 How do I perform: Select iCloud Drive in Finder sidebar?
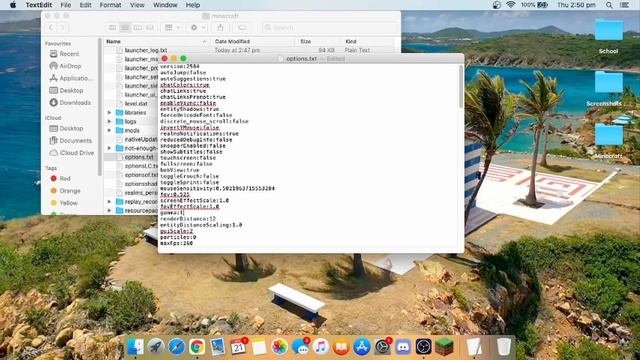tap(71, 153)
